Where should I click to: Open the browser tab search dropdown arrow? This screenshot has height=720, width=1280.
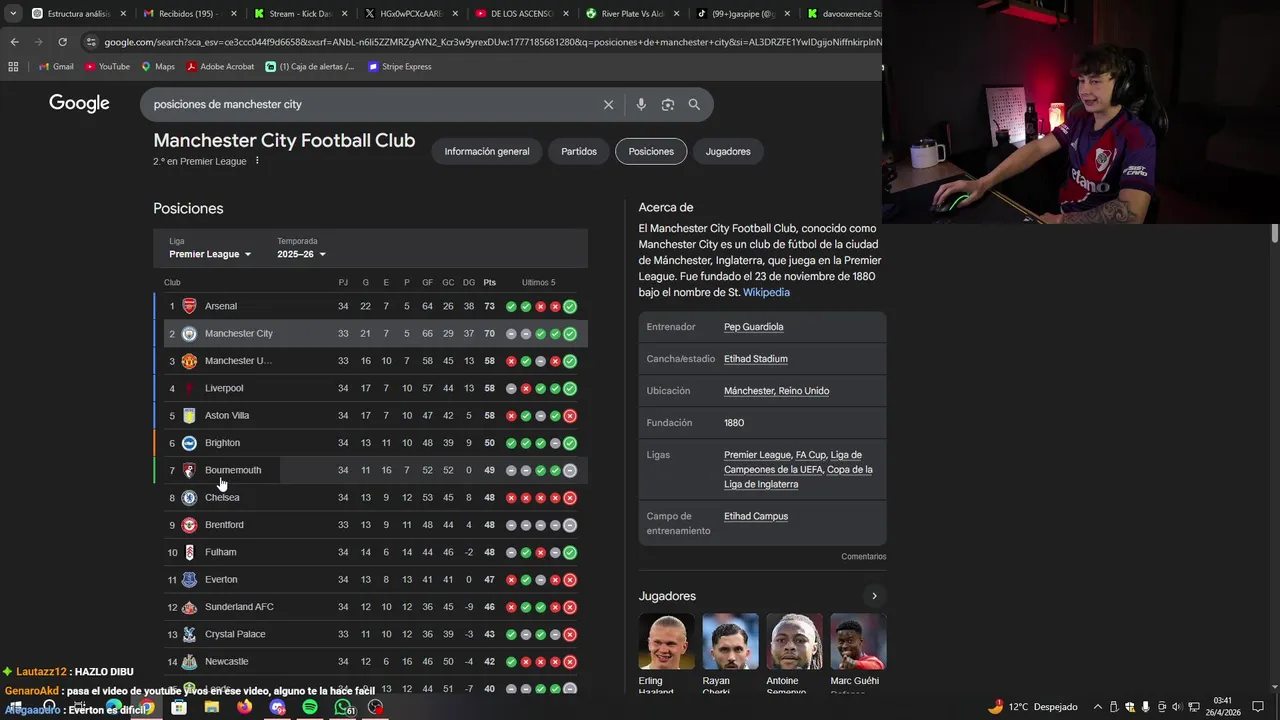13,14
